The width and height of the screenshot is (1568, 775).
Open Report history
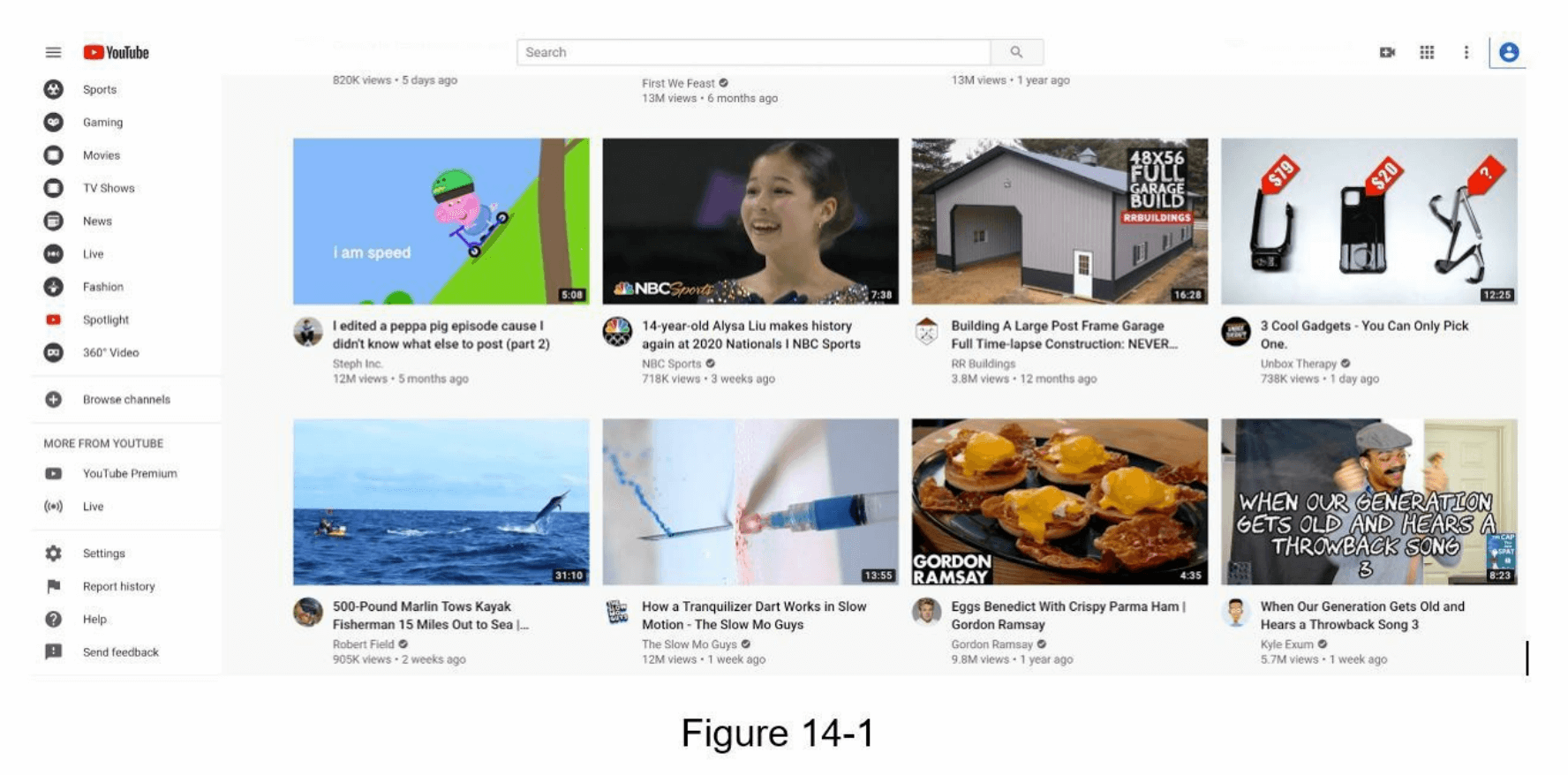[x=118, y=587]
